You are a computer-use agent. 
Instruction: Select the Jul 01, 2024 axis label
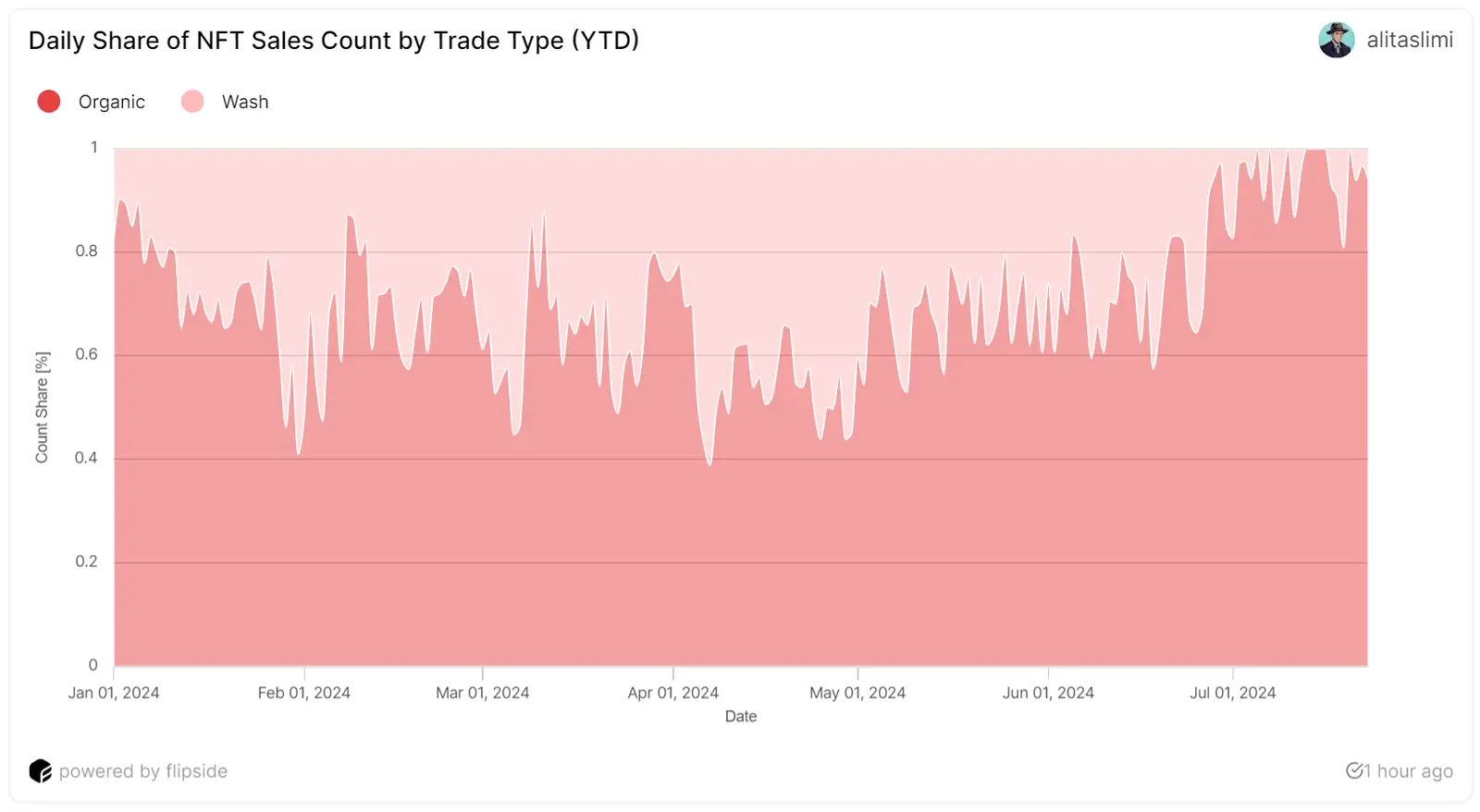tap(1232, 693)
